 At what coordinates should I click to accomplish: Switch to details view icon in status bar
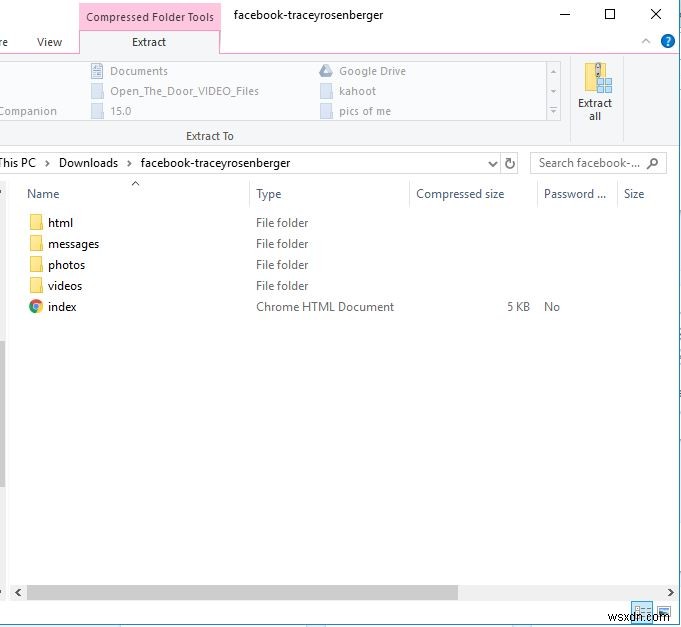(x=641, y=611)
